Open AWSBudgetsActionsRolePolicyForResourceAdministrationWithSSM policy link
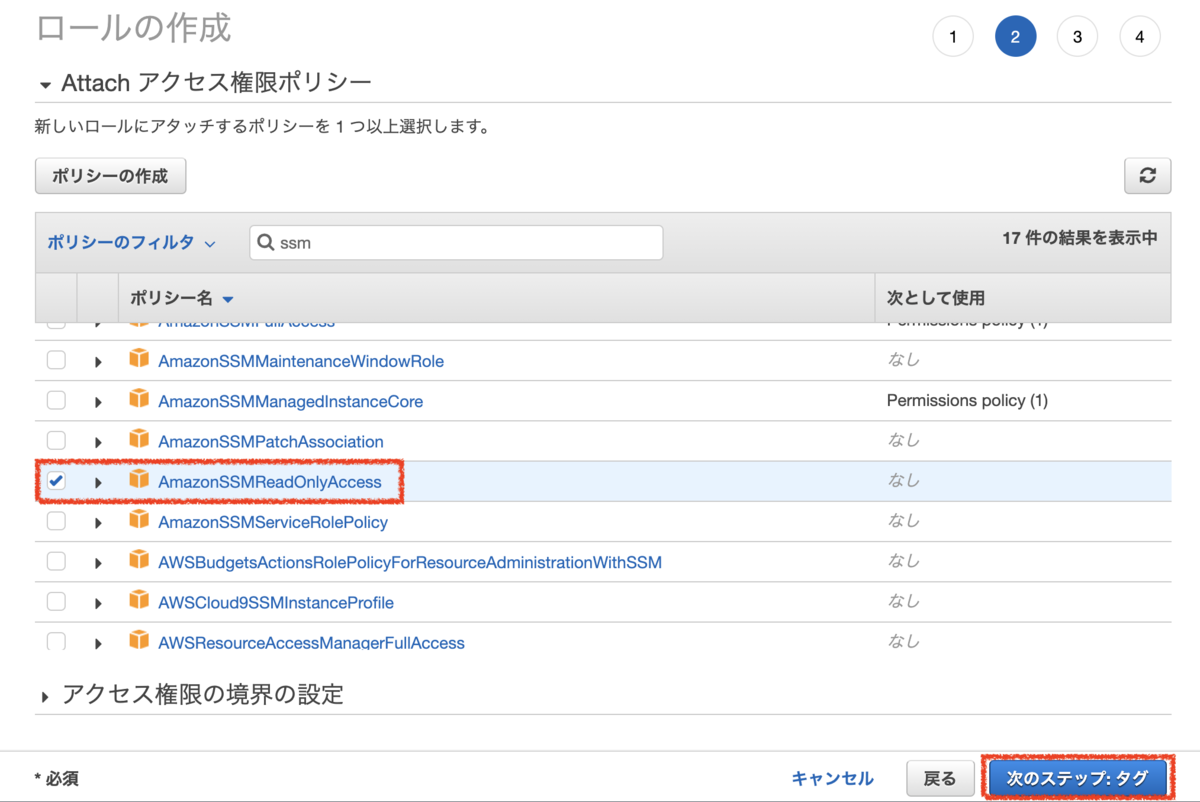Image resolution: width=1200 pixels, height=802 pixels. [x=410, y=562]
